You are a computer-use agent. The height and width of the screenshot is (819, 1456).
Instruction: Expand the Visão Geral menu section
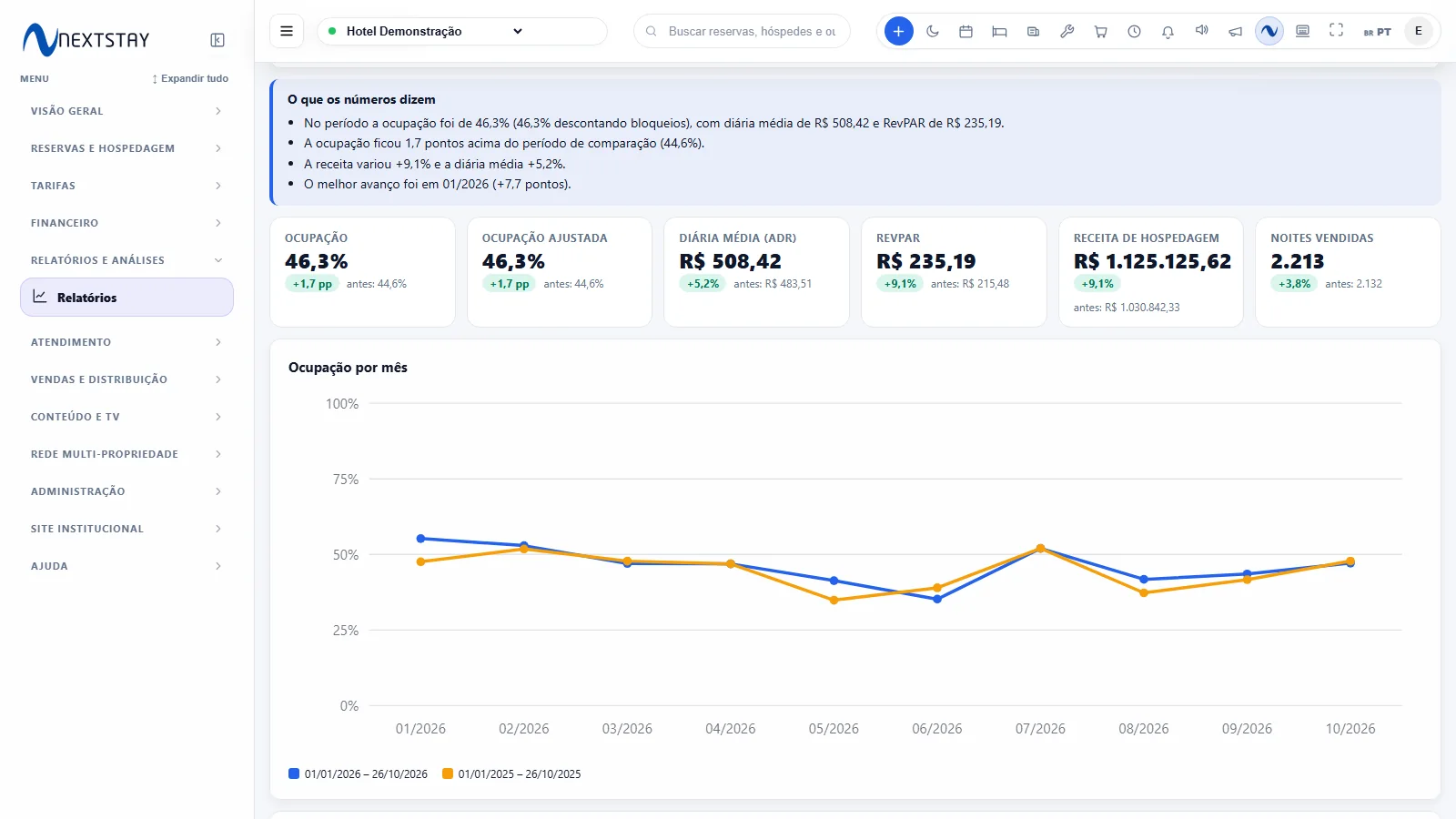point(126,111)
